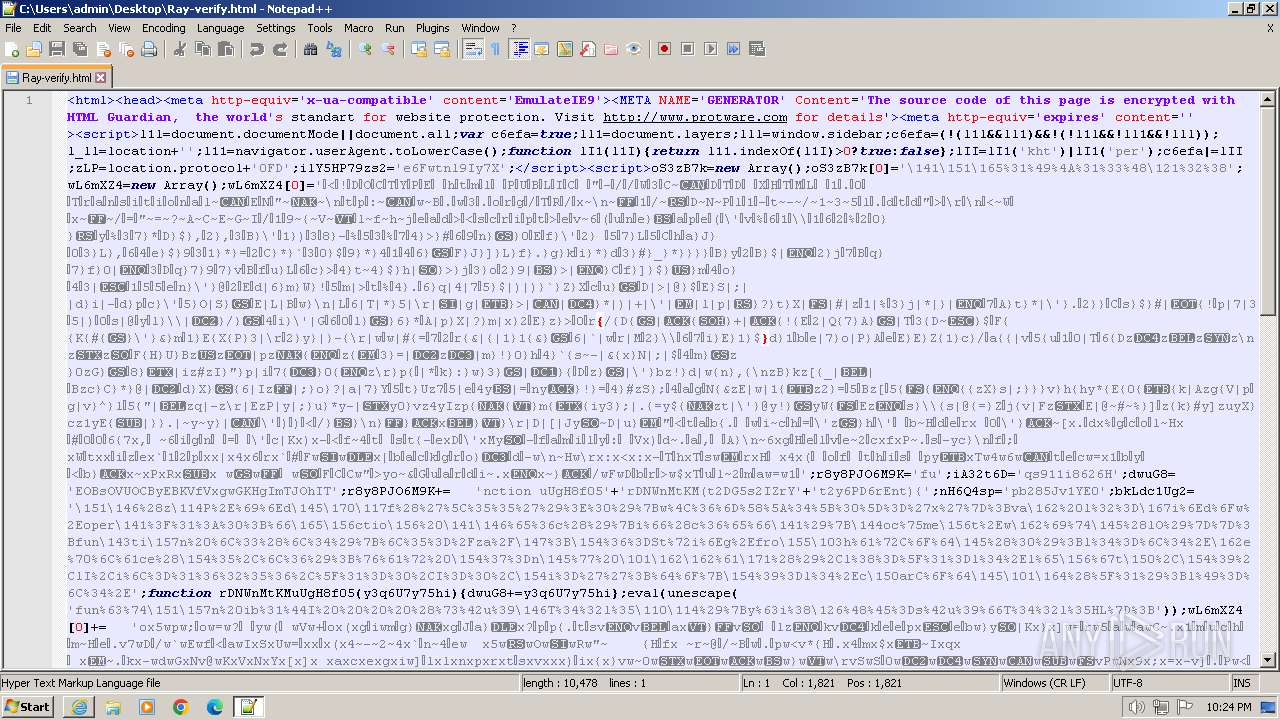Create a new file with the New icon
The width and height of the screenshot is (1280, 720).
13,49
